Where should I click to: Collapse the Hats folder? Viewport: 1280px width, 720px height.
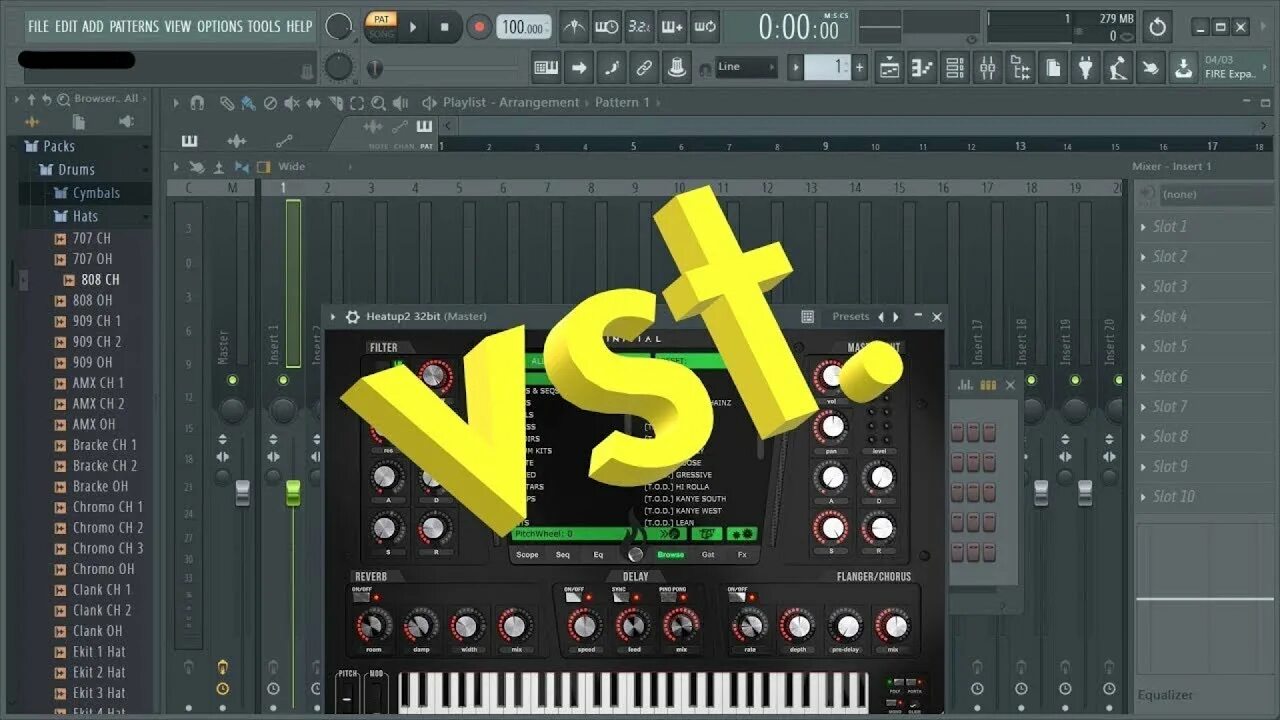pos(76,216)
